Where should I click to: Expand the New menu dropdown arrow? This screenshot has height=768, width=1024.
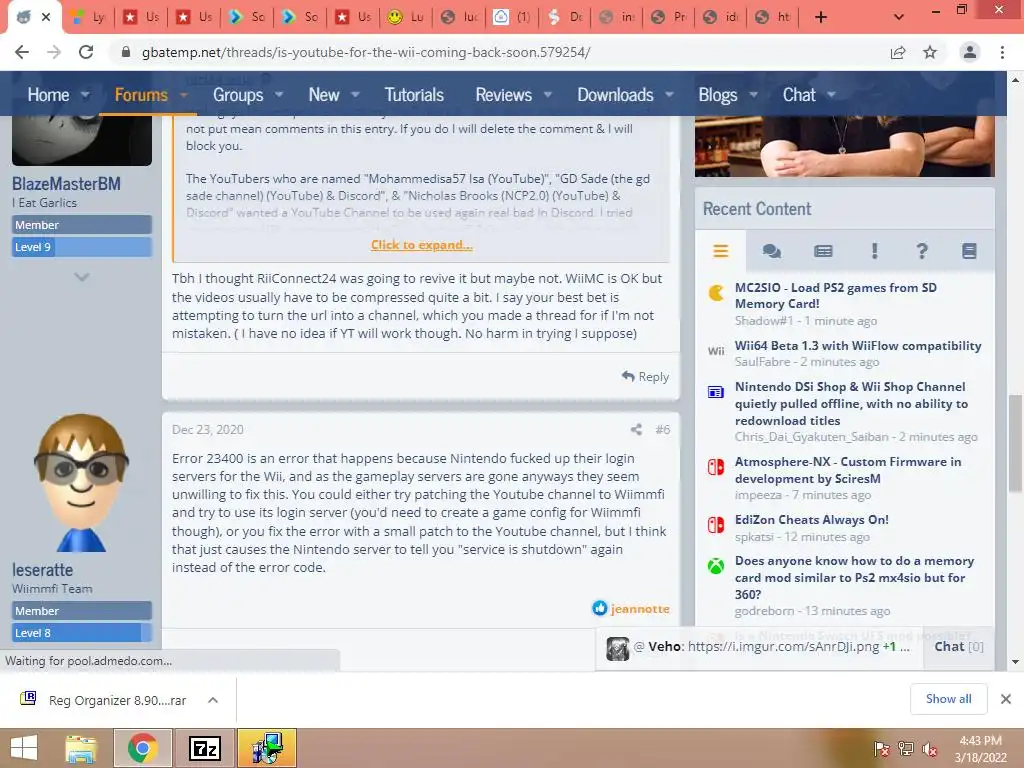point(355,95)
